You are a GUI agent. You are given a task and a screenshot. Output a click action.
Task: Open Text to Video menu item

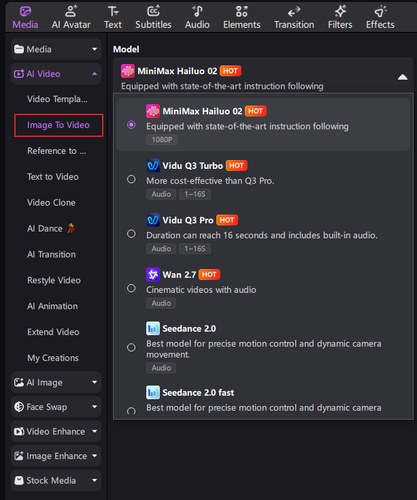click(53, 177)
